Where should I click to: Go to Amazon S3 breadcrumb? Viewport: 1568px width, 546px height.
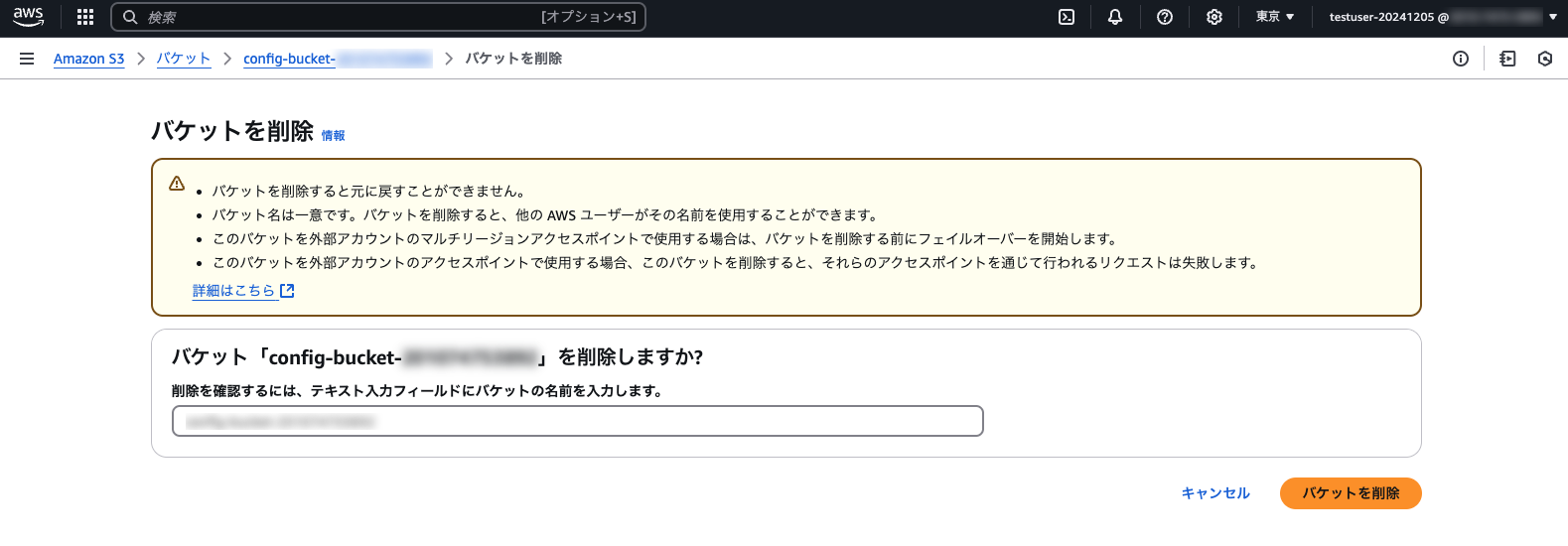(88, 59)
